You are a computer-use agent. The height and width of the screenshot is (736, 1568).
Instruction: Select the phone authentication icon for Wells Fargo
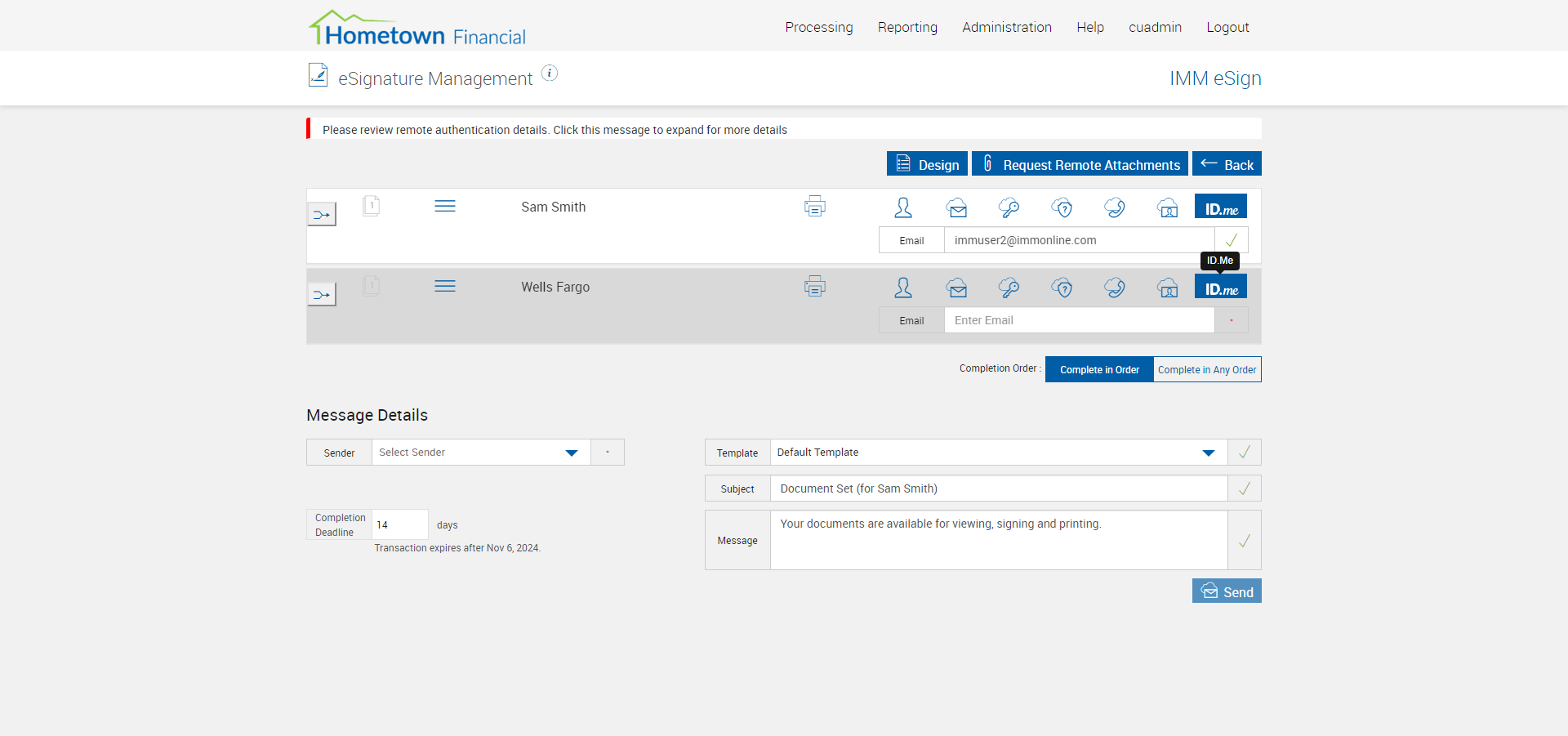1115,288
